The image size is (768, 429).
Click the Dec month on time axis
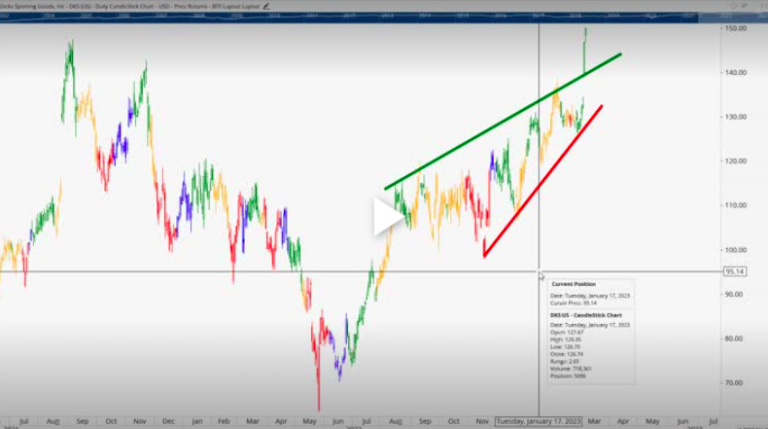click(x=168, y=422)
